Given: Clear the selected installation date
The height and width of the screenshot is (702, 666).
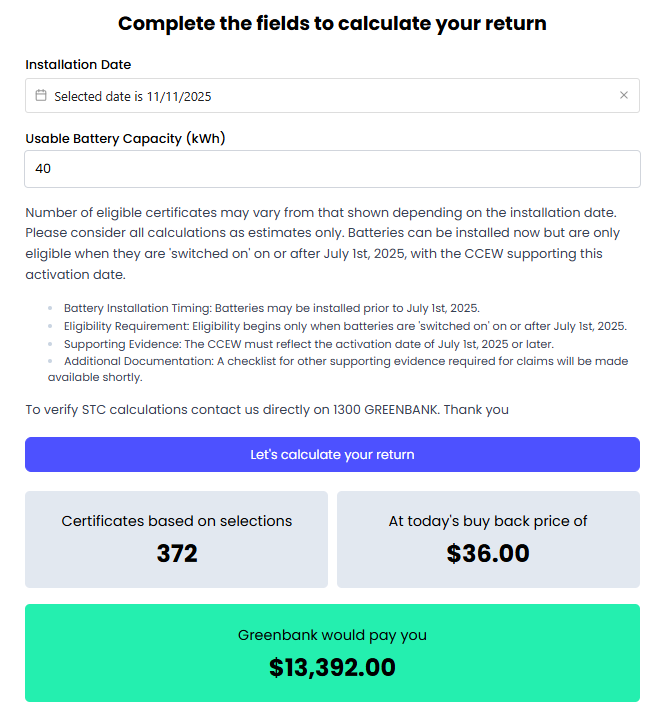Looking at the screenshot, I should (624, 96).
